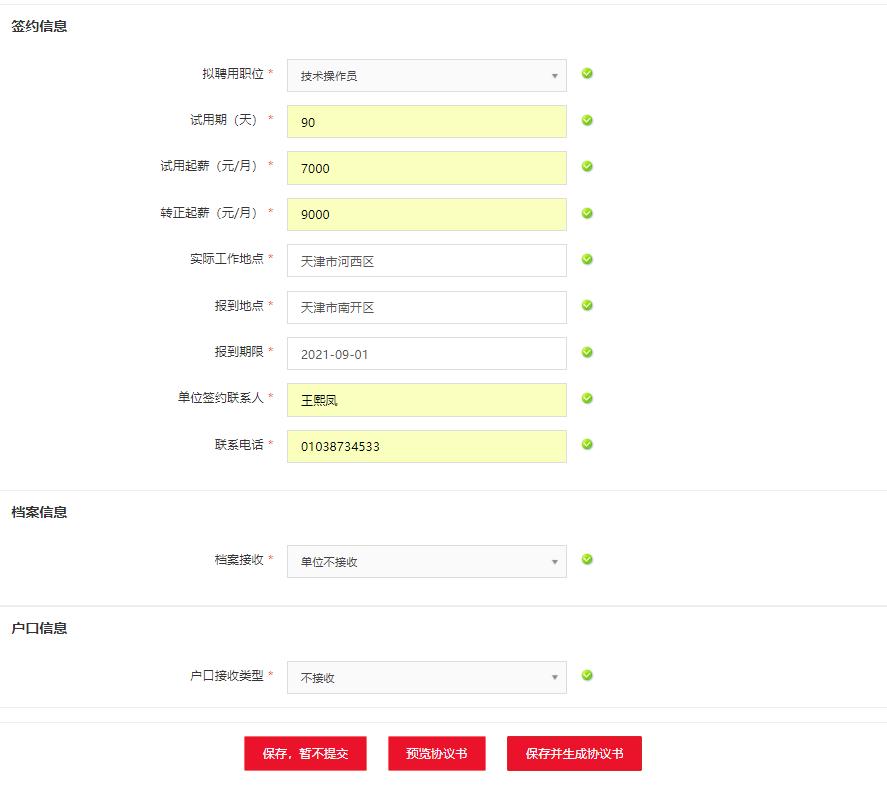
Task: Click green checkmark beside 试用期 field
Action: [587, 120]
